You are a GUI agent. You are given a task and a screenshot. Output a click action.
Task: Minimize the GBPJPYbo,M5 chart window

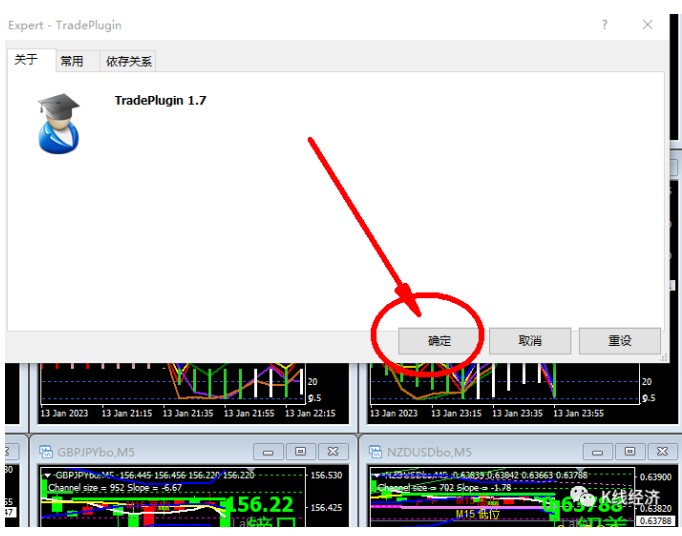[x=267, y=451]
